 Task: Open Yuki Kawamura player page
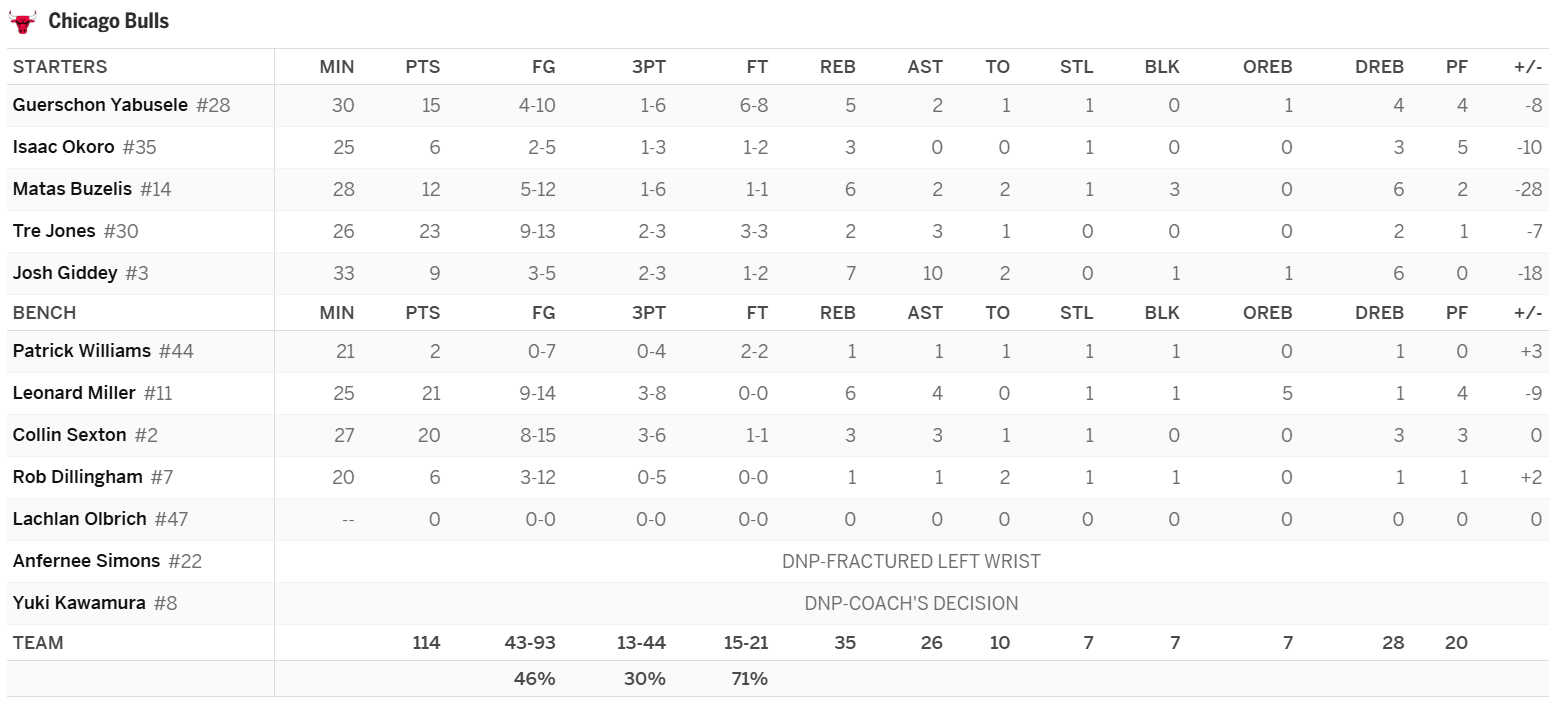[79, 603]
